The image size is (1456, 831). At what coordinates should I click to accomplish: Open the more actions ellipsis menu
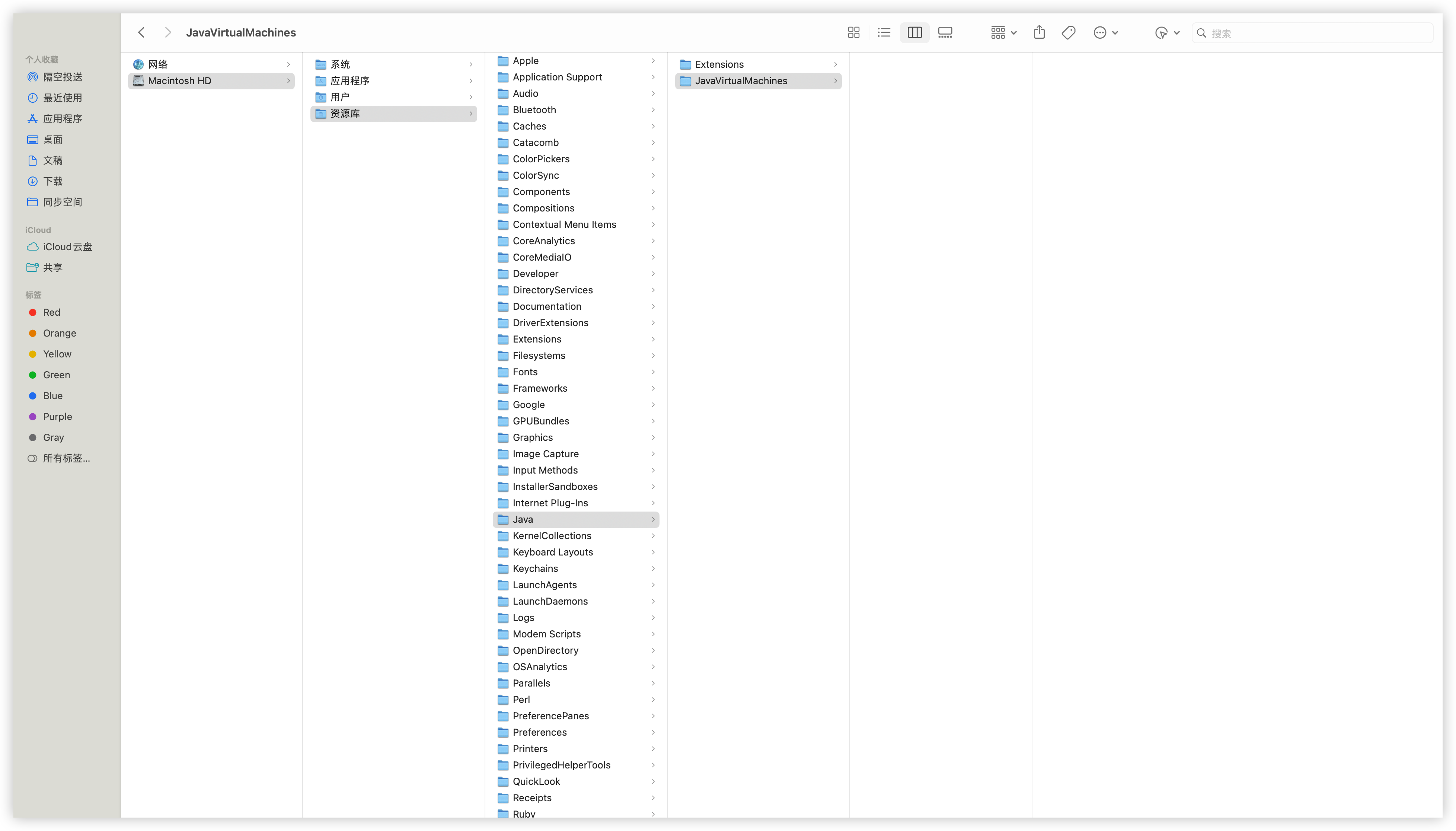click(x=1105, y=32)
